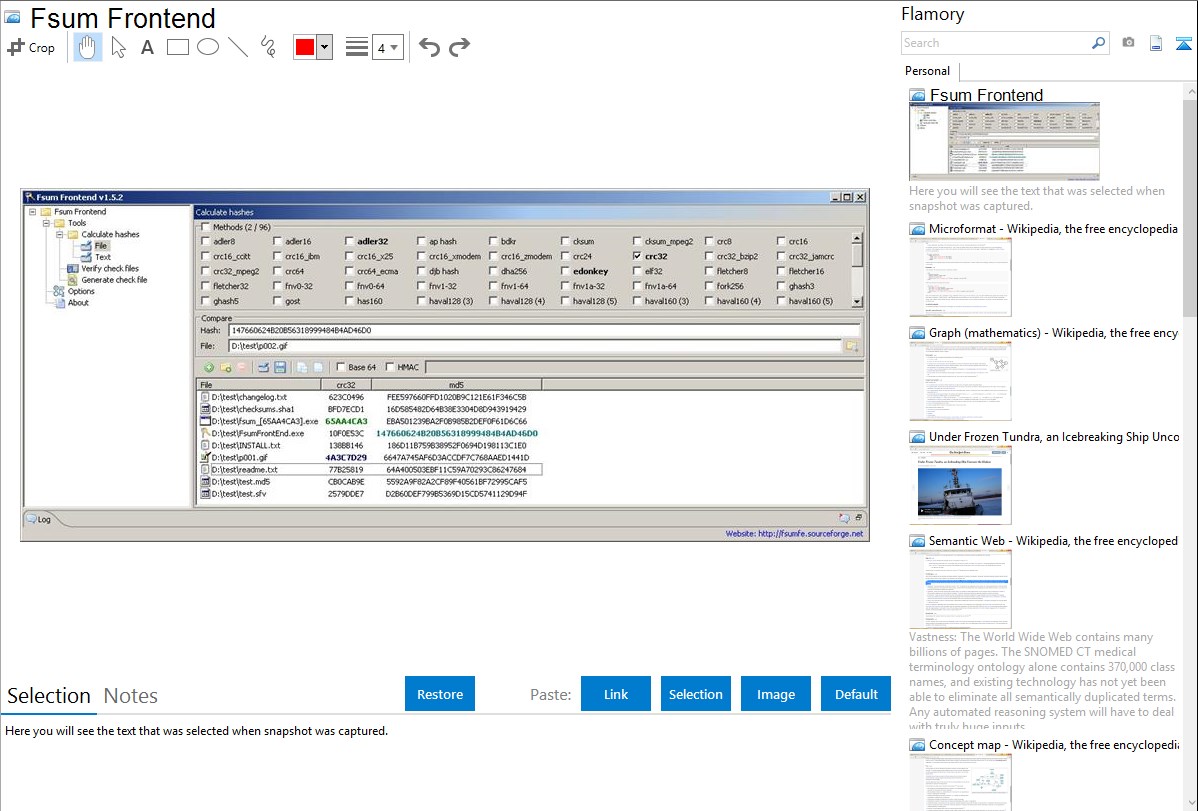
Task: Click the About page icon in Fsum tree
Action: coord(59,303)
